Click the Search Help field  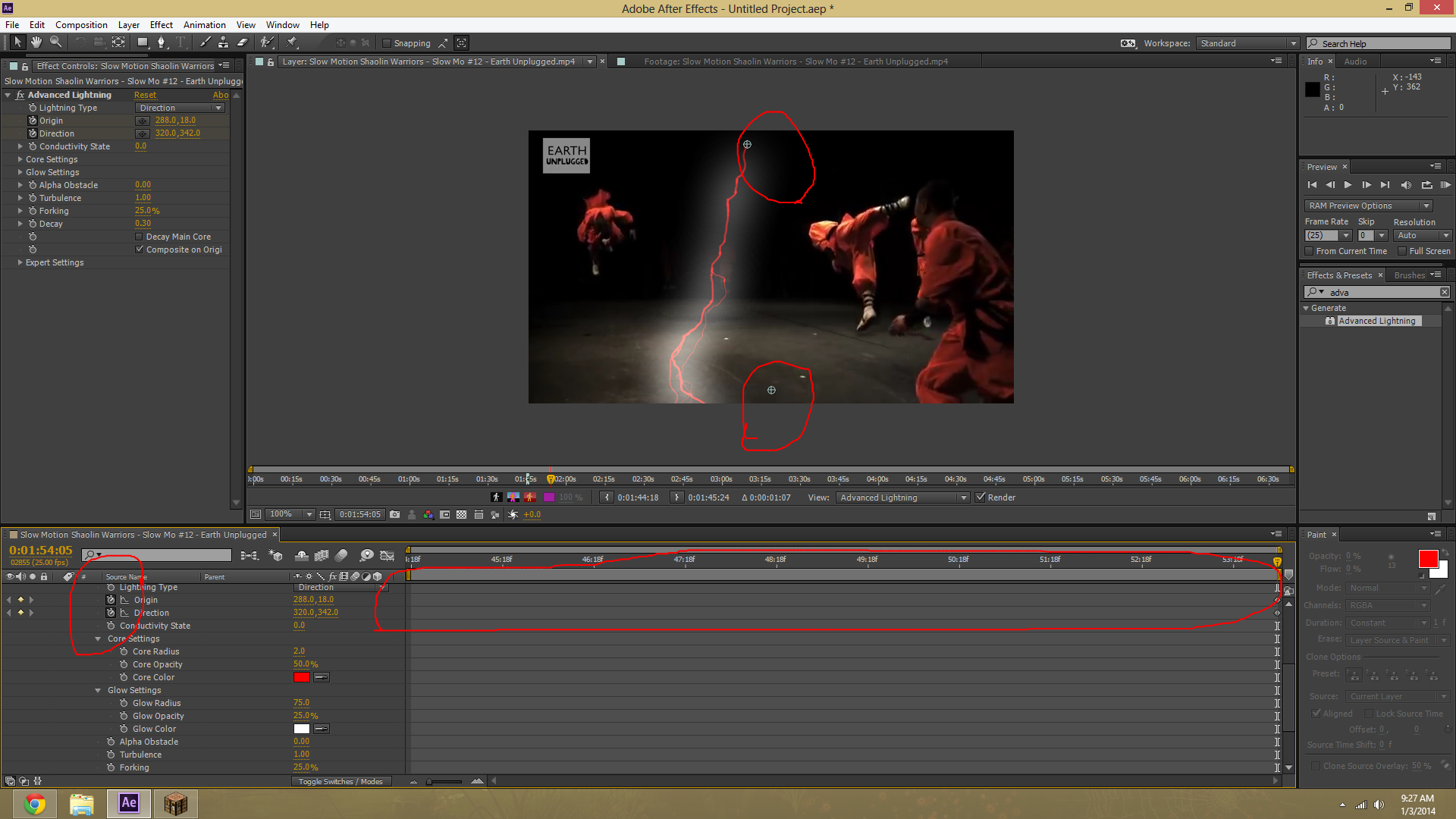tap(1379, 43)
